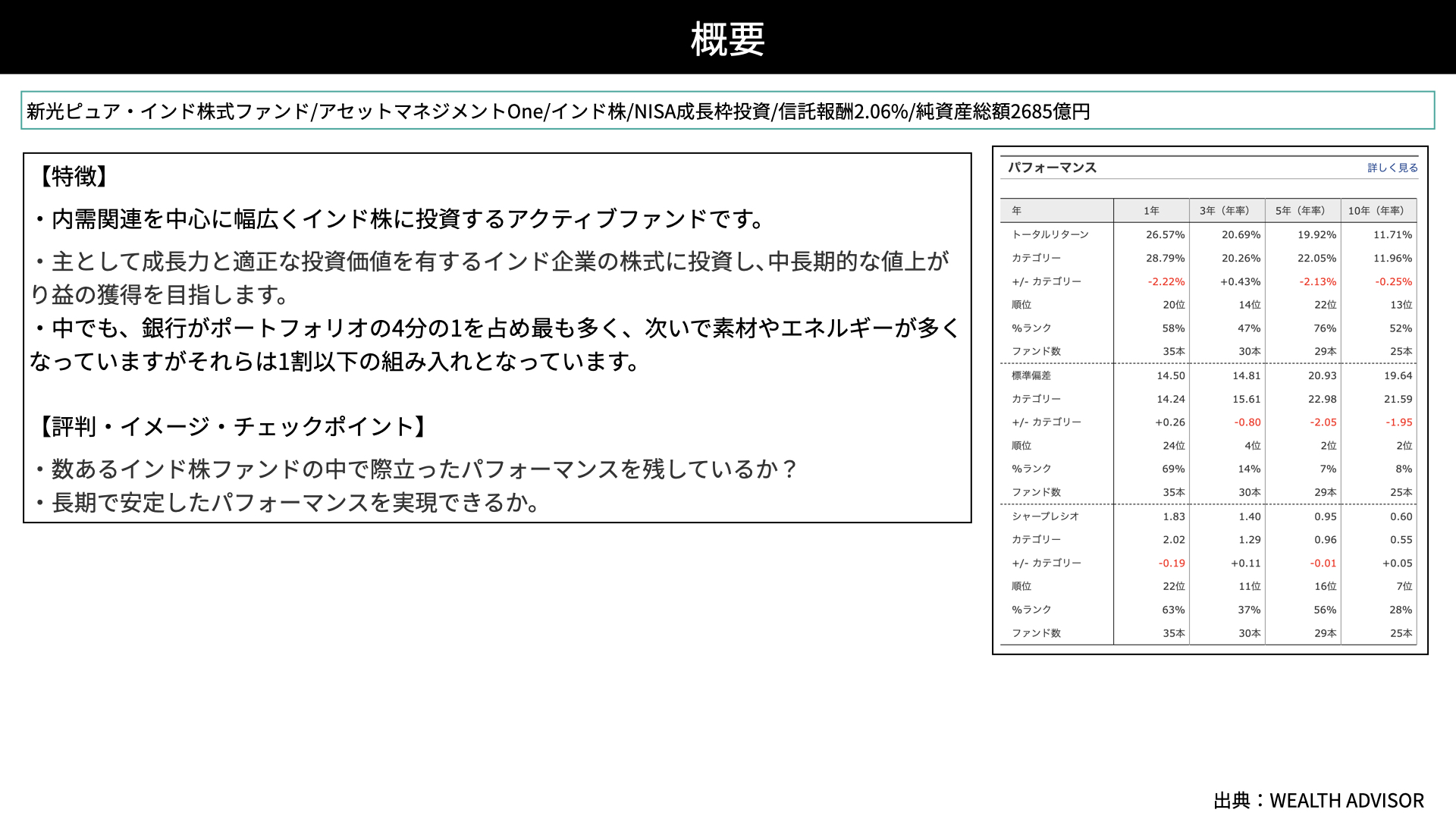Click the red -2.22% category difference
Screen dimensions: 1456x819
[x=1166, y=281]
